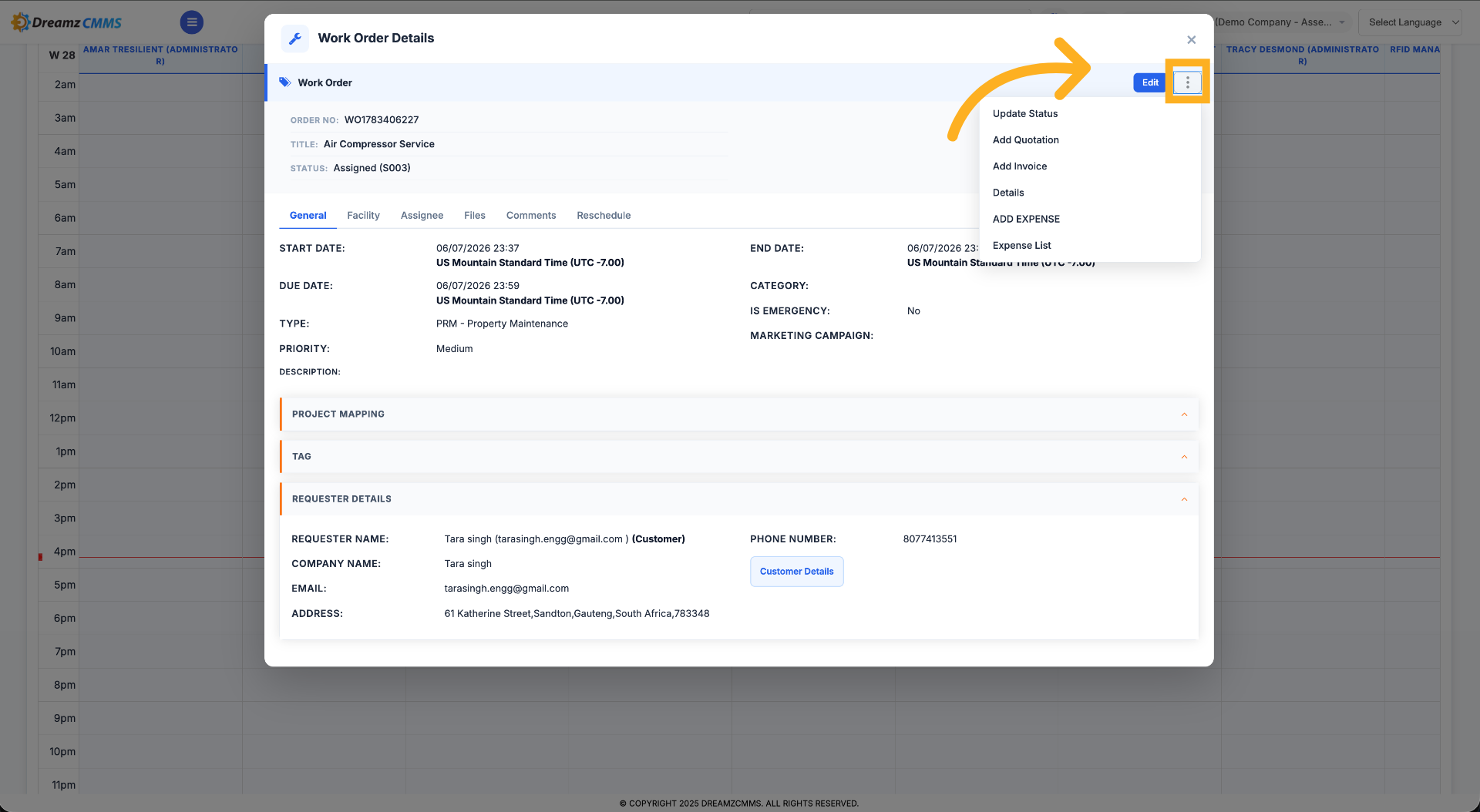Open the Assignee tab
Screen dimensions: 1480x812
pos(422,215)
